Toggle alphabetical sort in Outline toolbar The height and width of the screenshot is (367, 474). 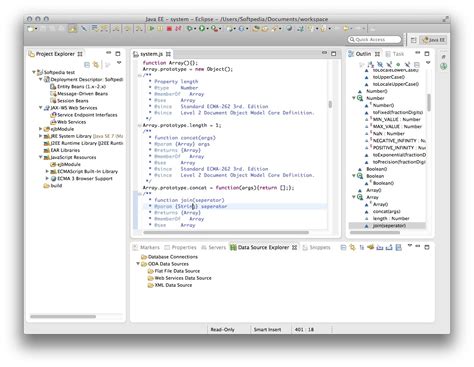tap(371, 65)
